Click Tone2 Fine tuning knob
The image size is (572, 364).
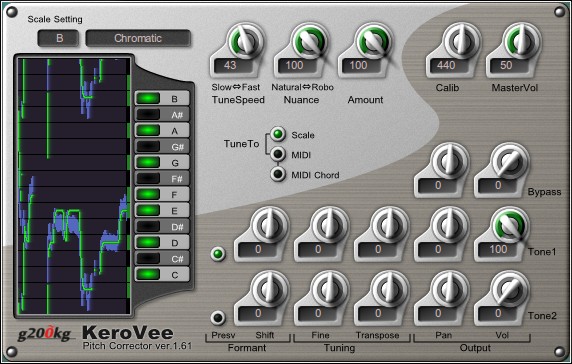coord(329,289)
